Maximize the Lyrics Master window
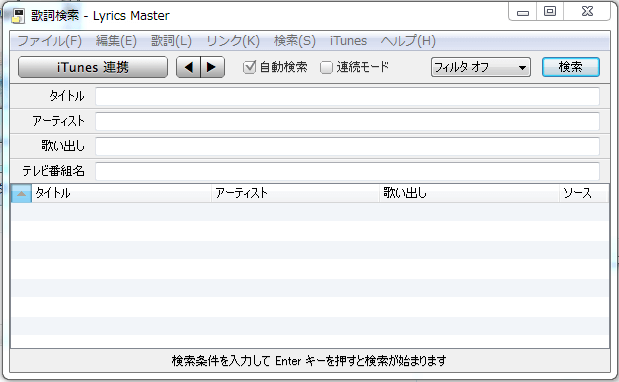 [x=550, y=11]
